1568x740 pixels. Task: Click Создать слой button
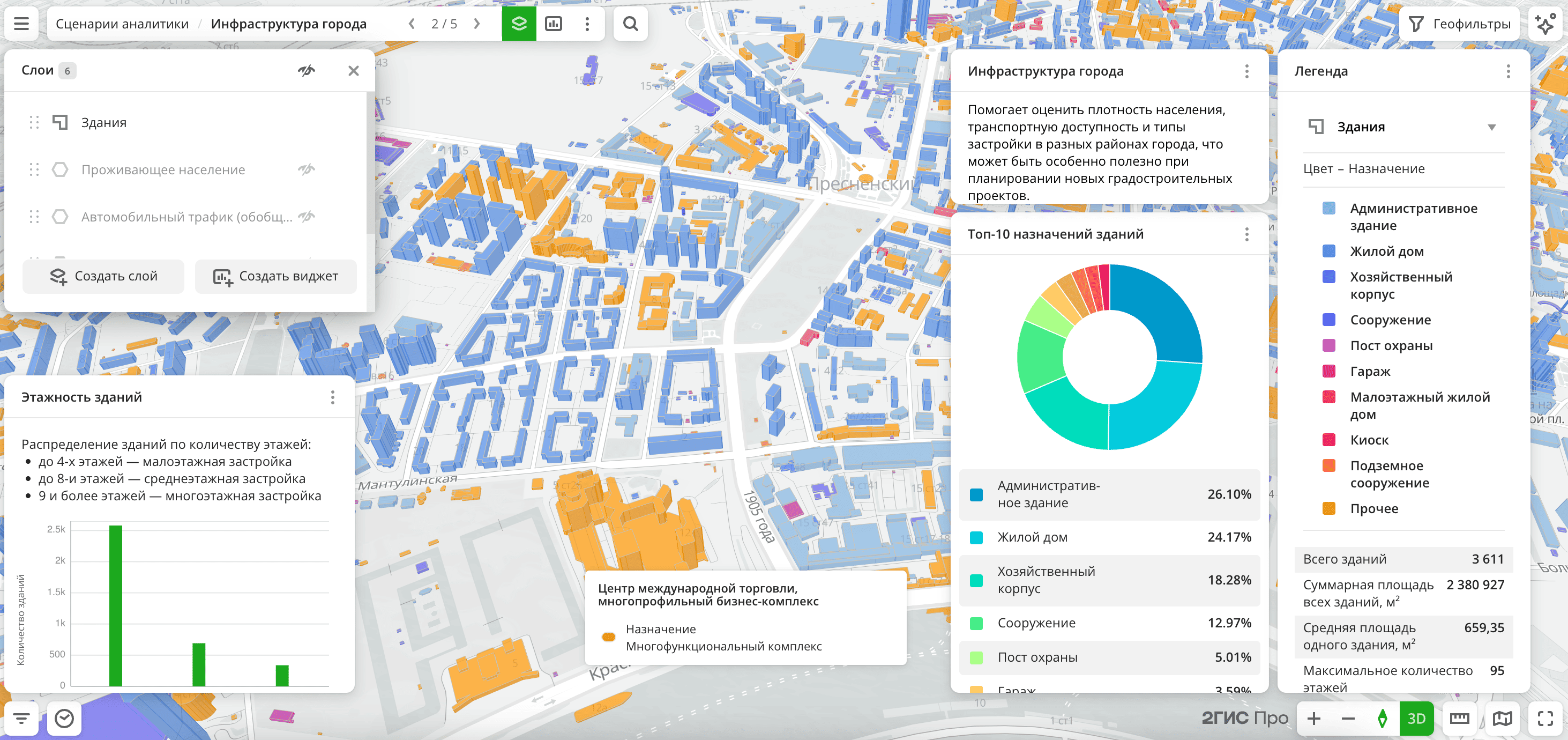pos(103,277)
